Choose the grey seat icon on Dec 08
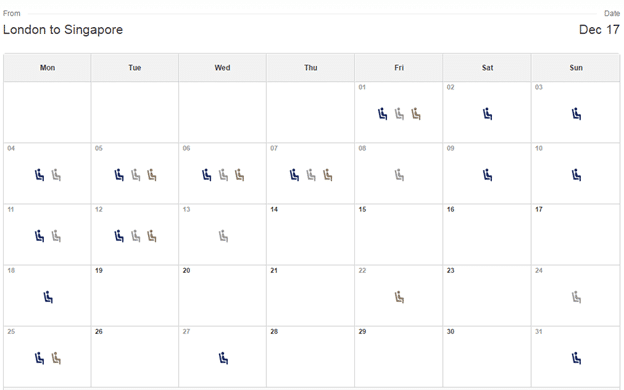Image resolution: width=624 pixels, height=390 pixels. tap(399, 175)
